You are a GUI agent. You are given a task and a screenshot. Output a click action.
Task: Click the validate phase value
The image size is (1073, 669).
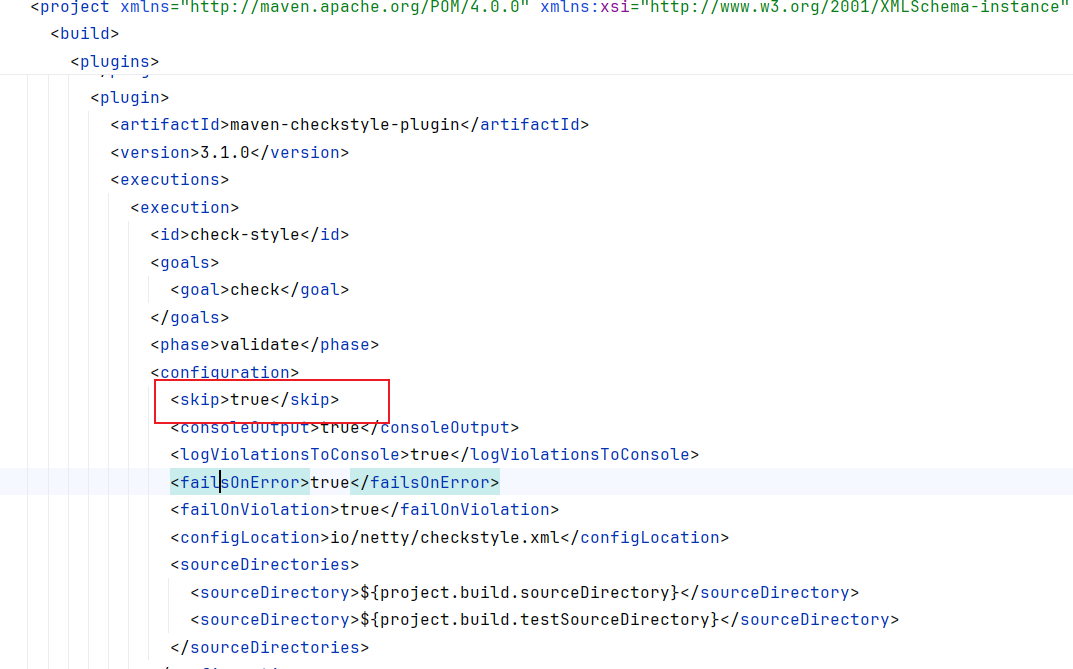(x=259, y=345)
